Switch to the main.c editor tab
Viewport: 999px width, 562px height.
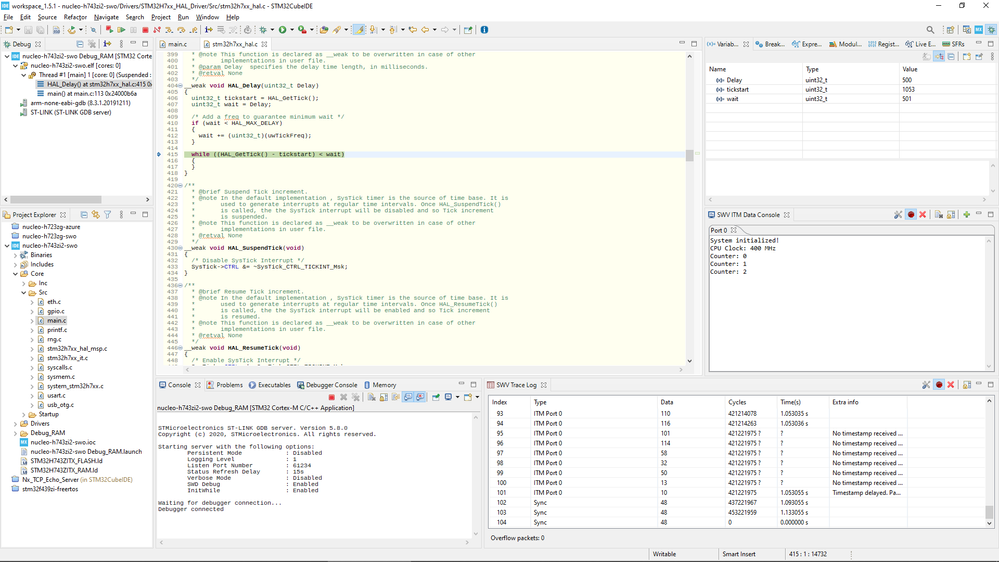pyautogui.click(x=177, y=44)
